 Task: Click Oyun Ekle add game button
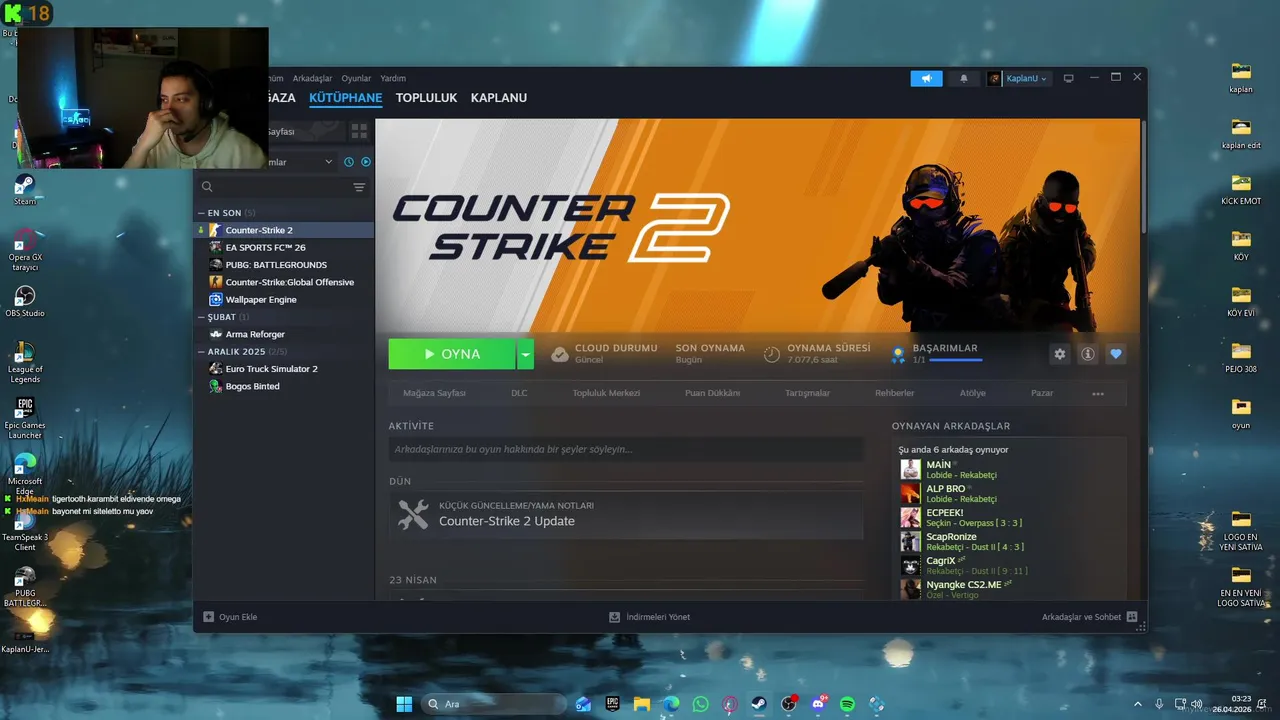[x=230, y=617]
